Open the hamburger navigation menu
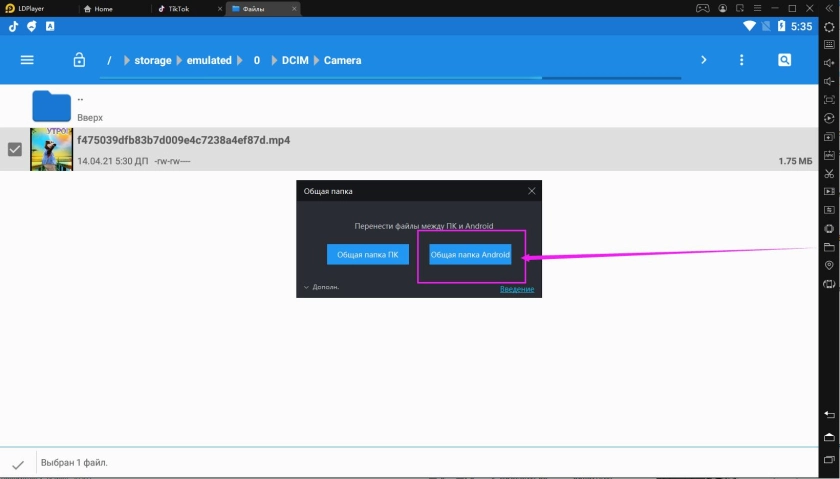The image size is (840, 479). click(x=27, y=60)
